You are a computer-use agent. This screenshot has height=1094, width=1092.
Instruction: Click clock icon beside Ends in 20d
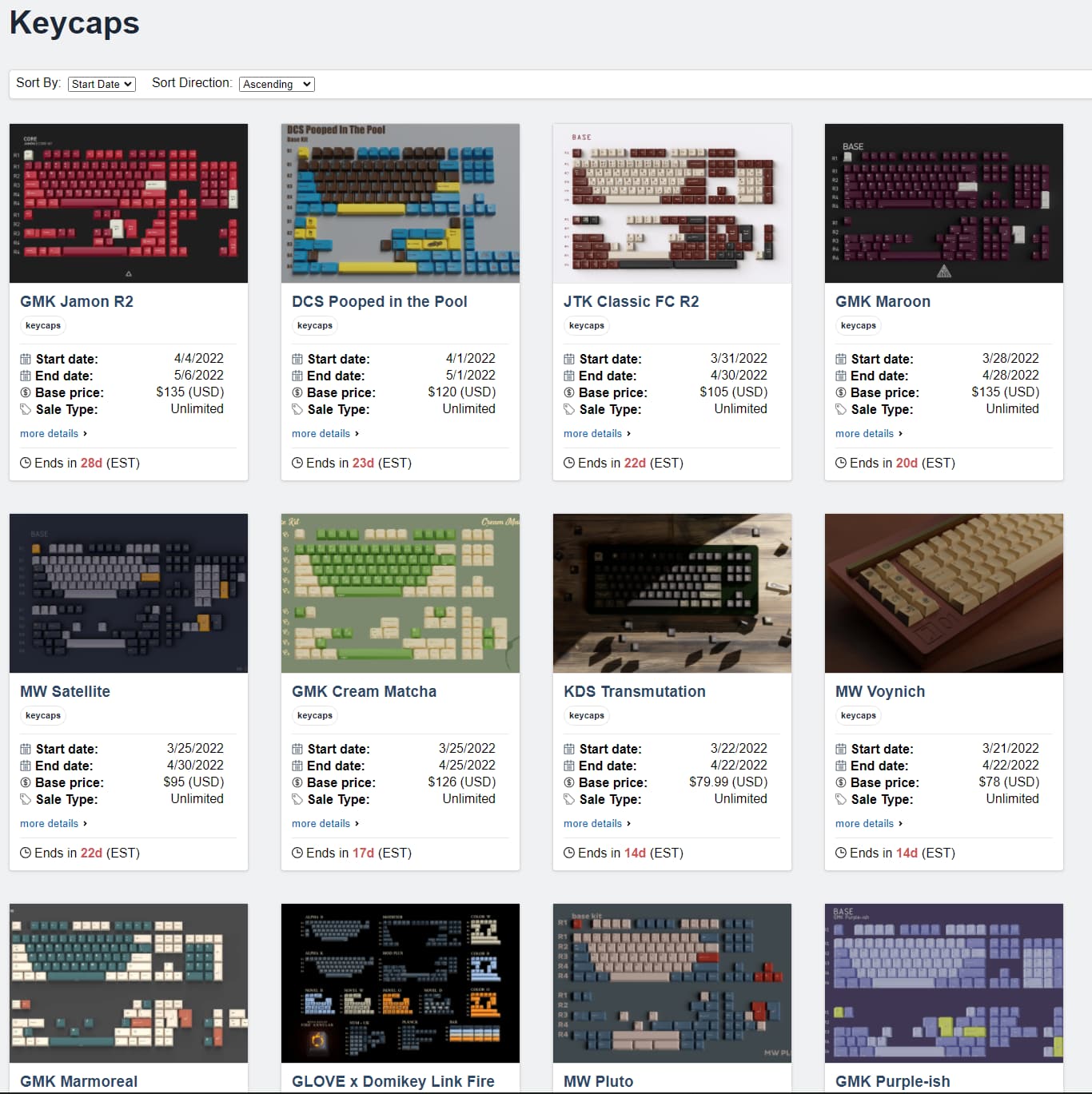[x=841, y=463]
